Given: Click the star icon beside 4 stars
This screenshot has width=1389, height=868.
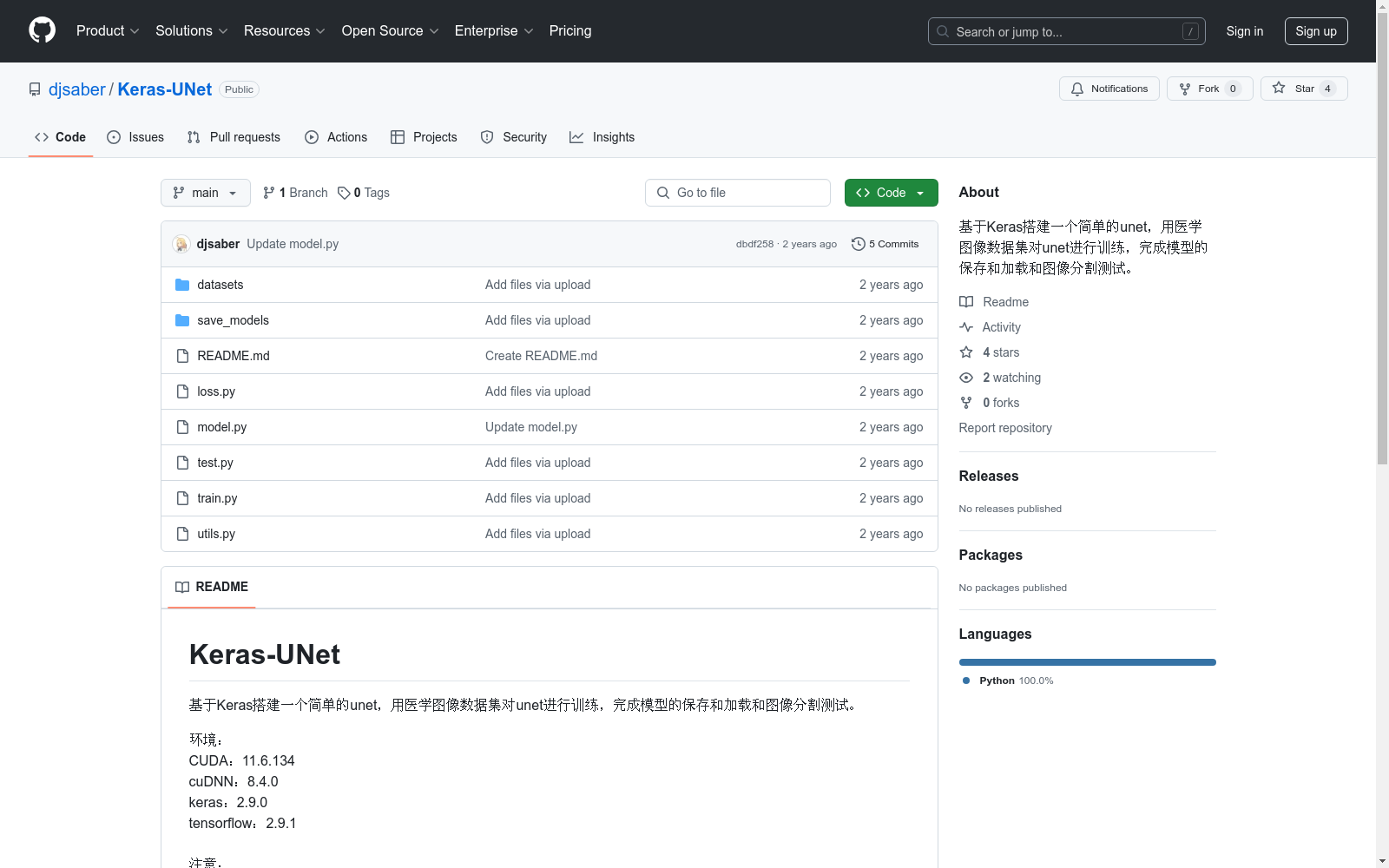Looking at the screenshot, I should point(966,352).
